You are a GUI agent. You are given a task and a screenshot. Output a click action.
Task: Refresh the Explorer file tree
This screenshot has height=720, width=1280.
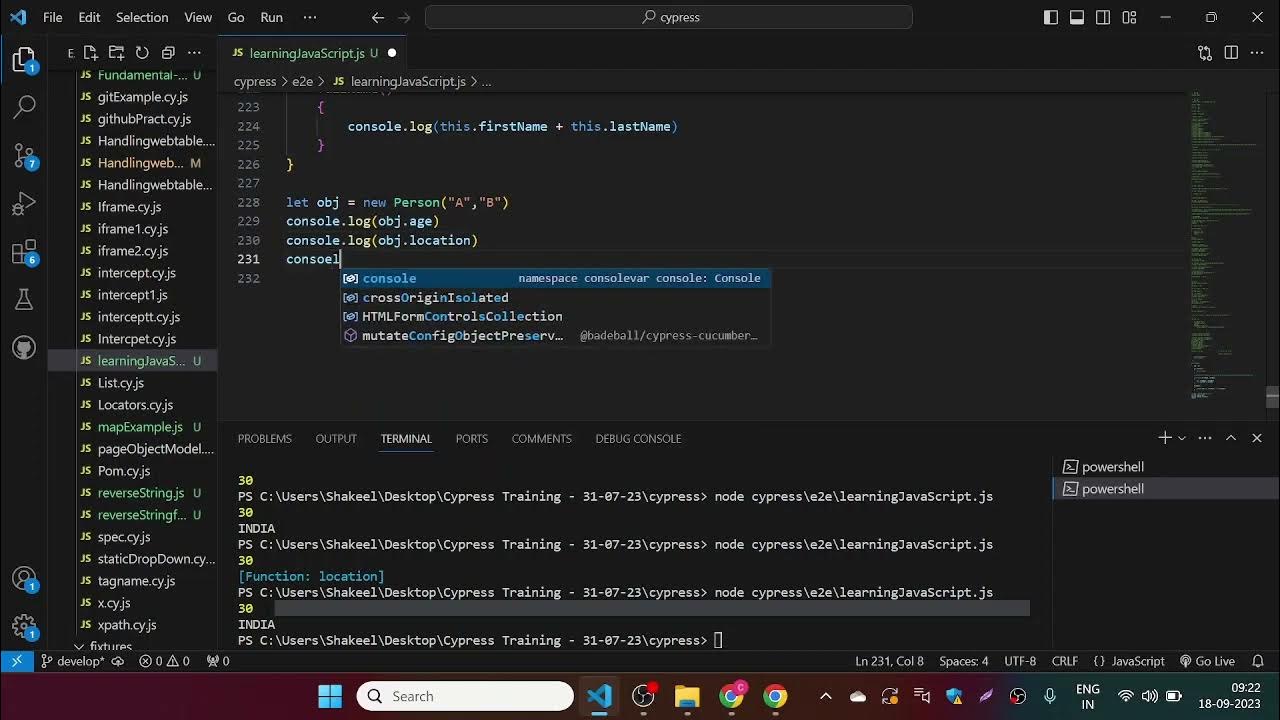(x=142, y=53)
